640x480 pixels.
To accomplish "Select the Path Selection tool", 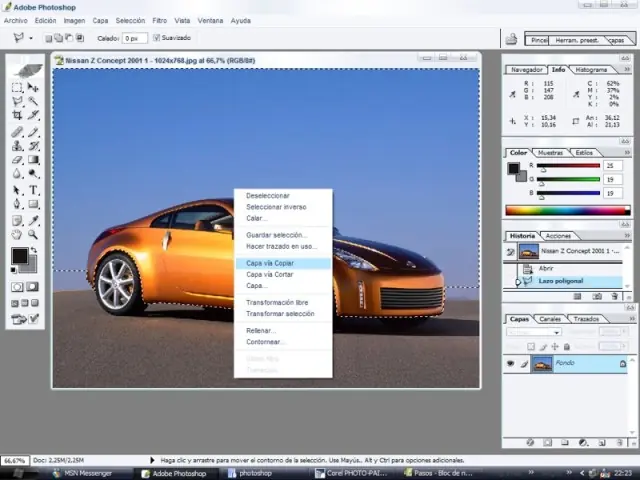I will tap(17, 190).
